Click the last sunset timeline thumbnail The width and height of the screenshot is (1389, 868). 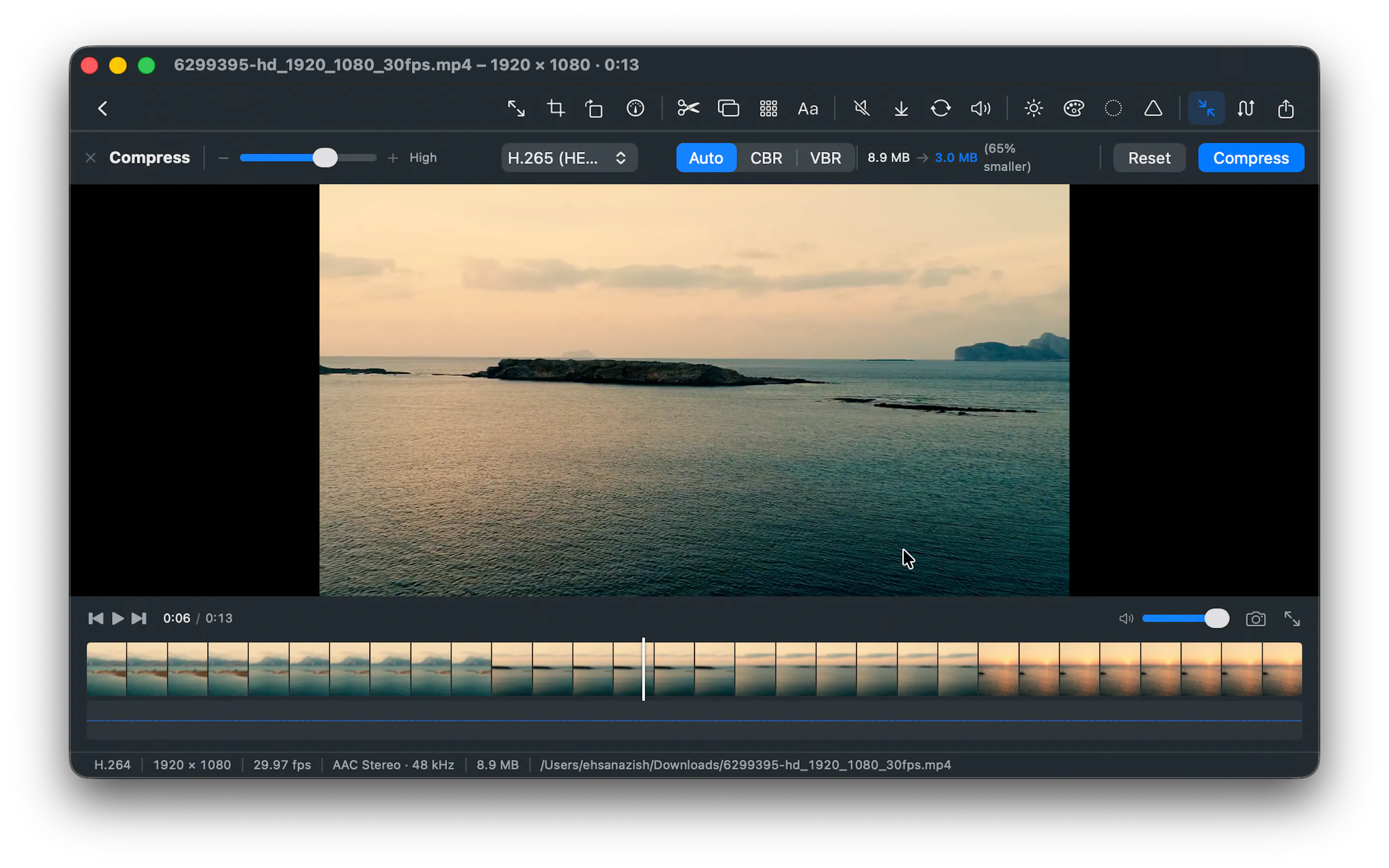1281,669
